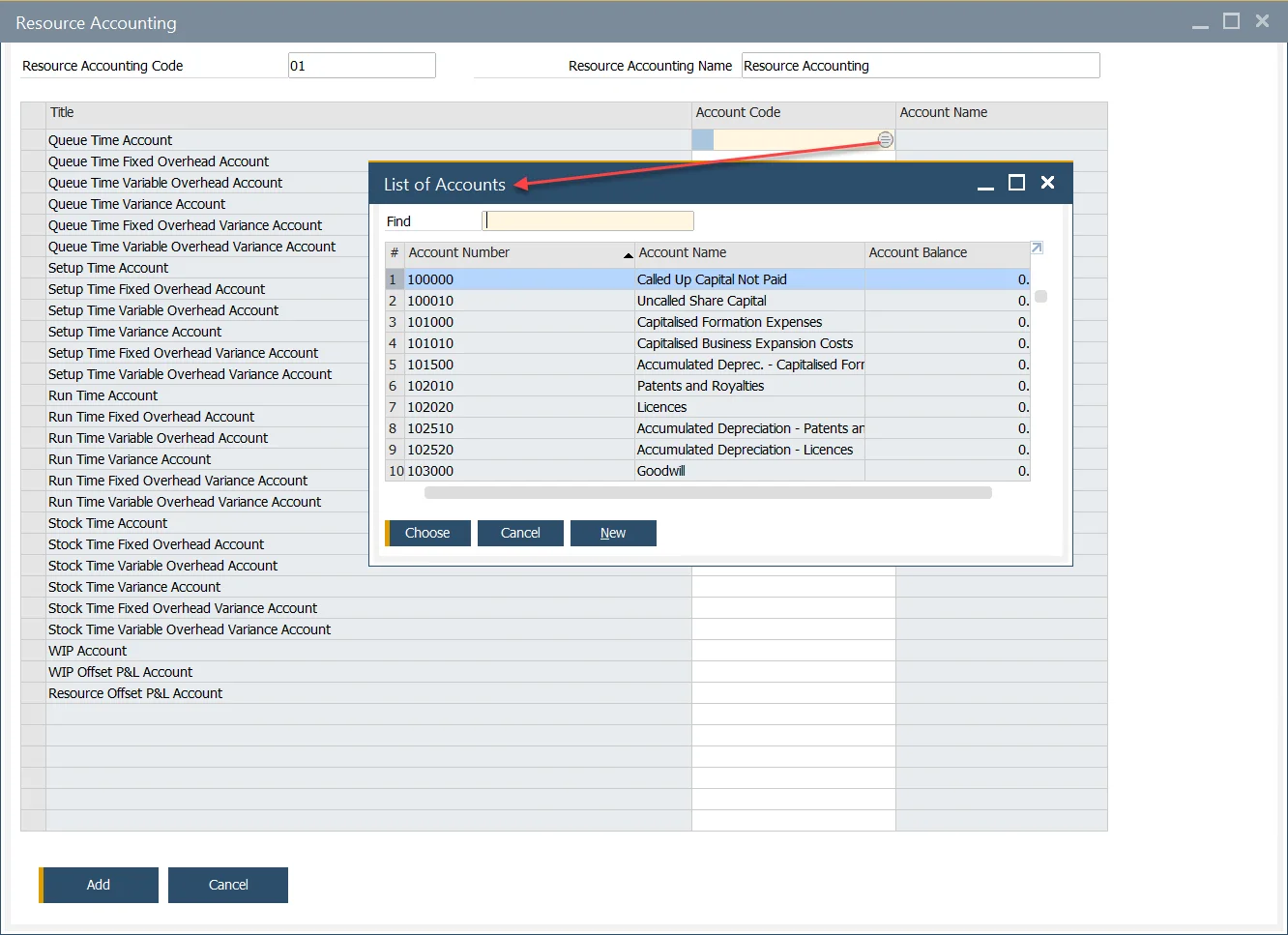Viewport: 1288px width, 935px height.
Task: Click Cancel on the Resource Accounting form
Action: 227,885
